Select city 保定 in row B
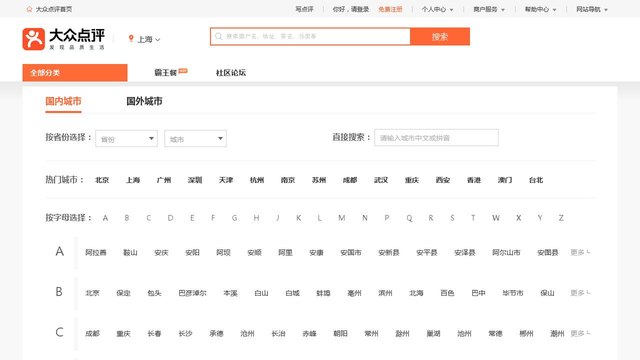This screenshot has height=360, width=640. coord(123,293)
